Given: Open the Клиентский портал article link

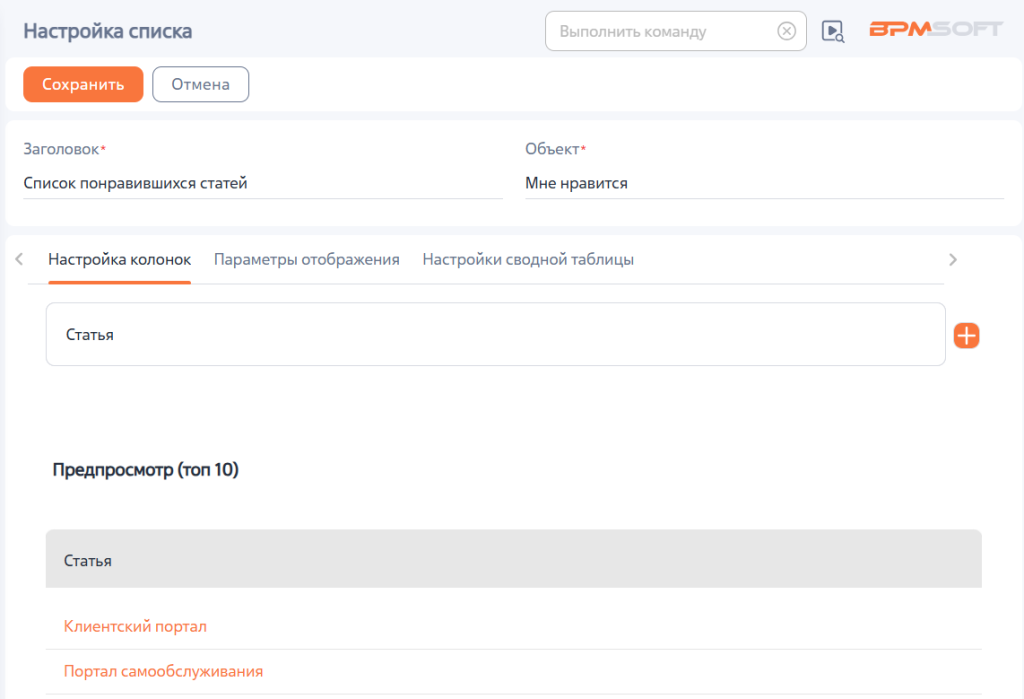Looking at the screenshot, I should coord(135,626).
